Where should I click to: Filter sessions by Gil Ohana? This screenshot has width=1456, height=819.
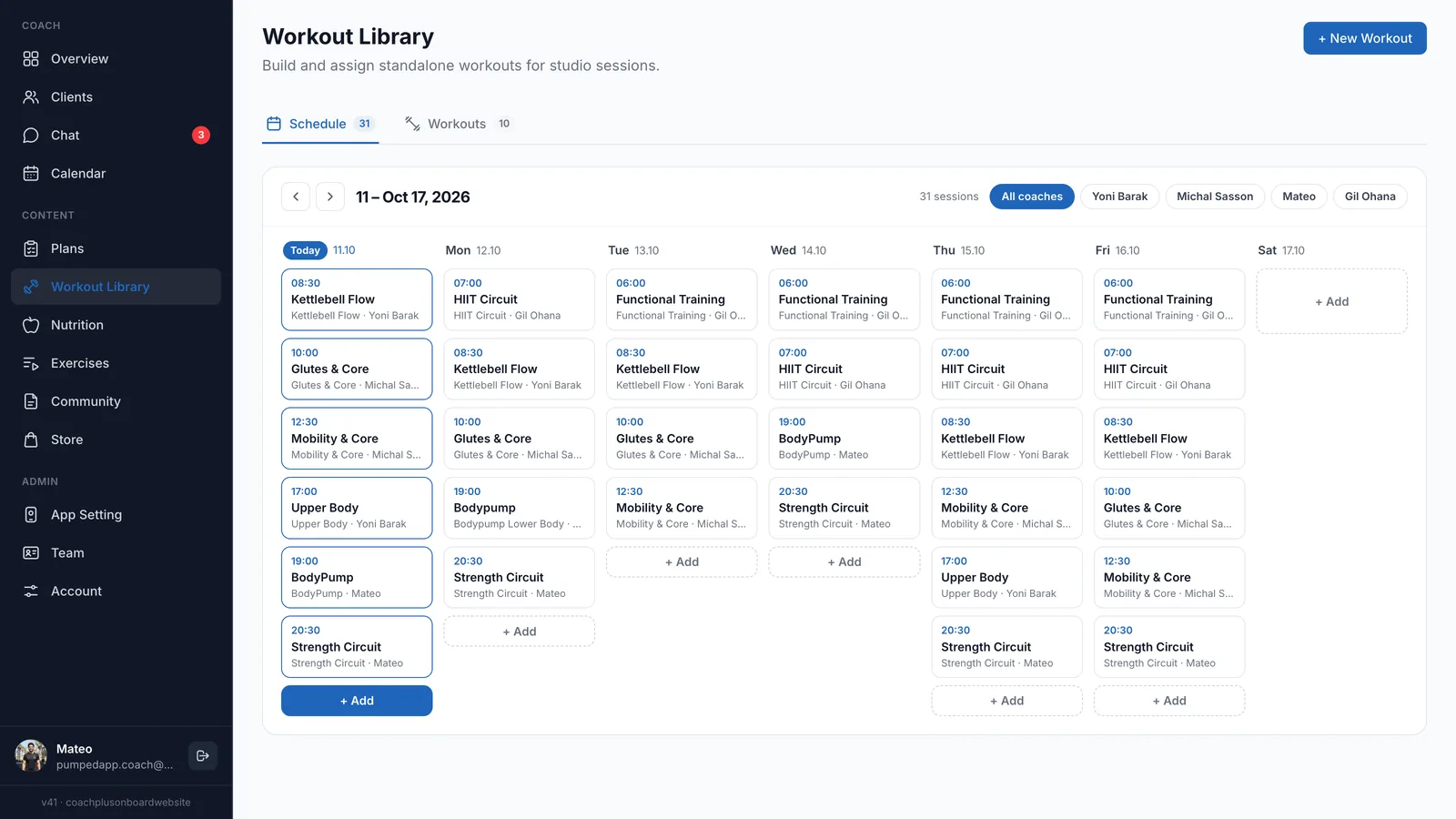(x=1370, y=197)
